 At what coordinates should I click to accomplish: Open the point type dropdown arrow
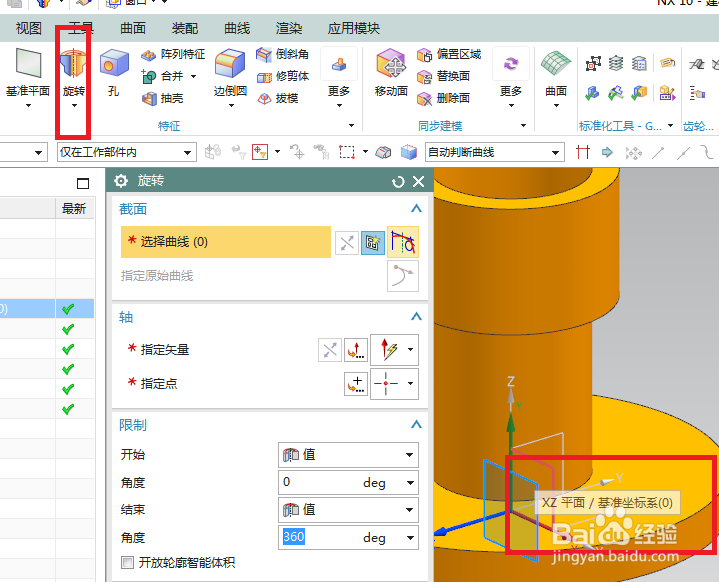tap(410, 383)
